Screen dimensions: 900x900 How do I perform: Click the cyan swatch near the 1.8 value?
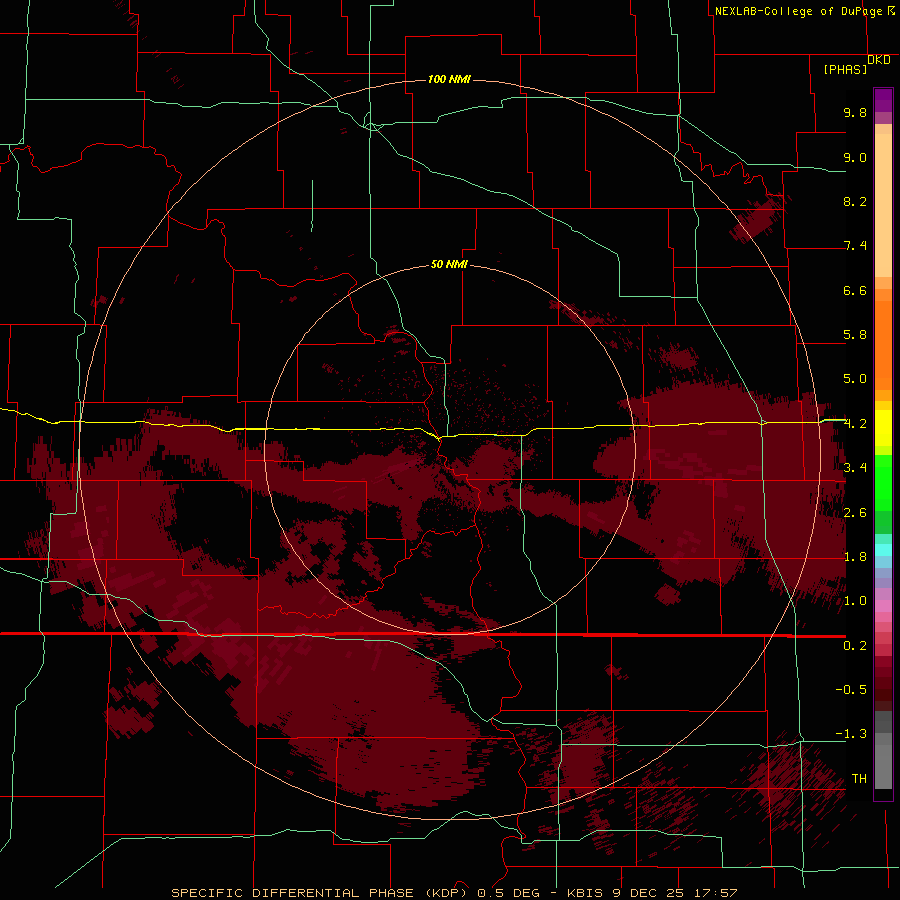coord(883,550)
